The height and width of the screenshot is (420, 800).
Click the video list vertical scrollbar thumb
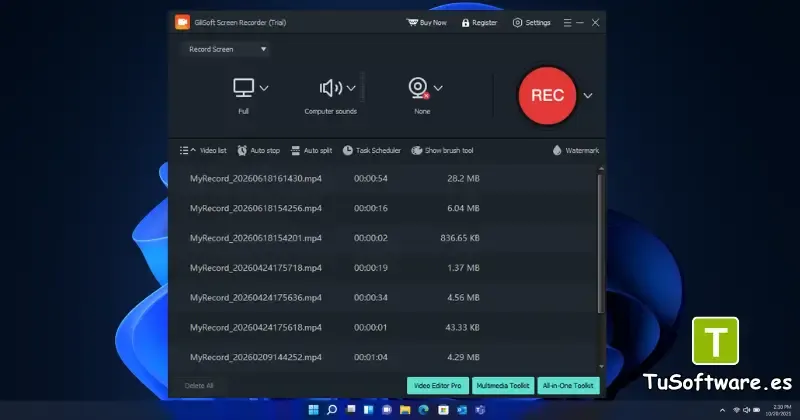(601, 242)
